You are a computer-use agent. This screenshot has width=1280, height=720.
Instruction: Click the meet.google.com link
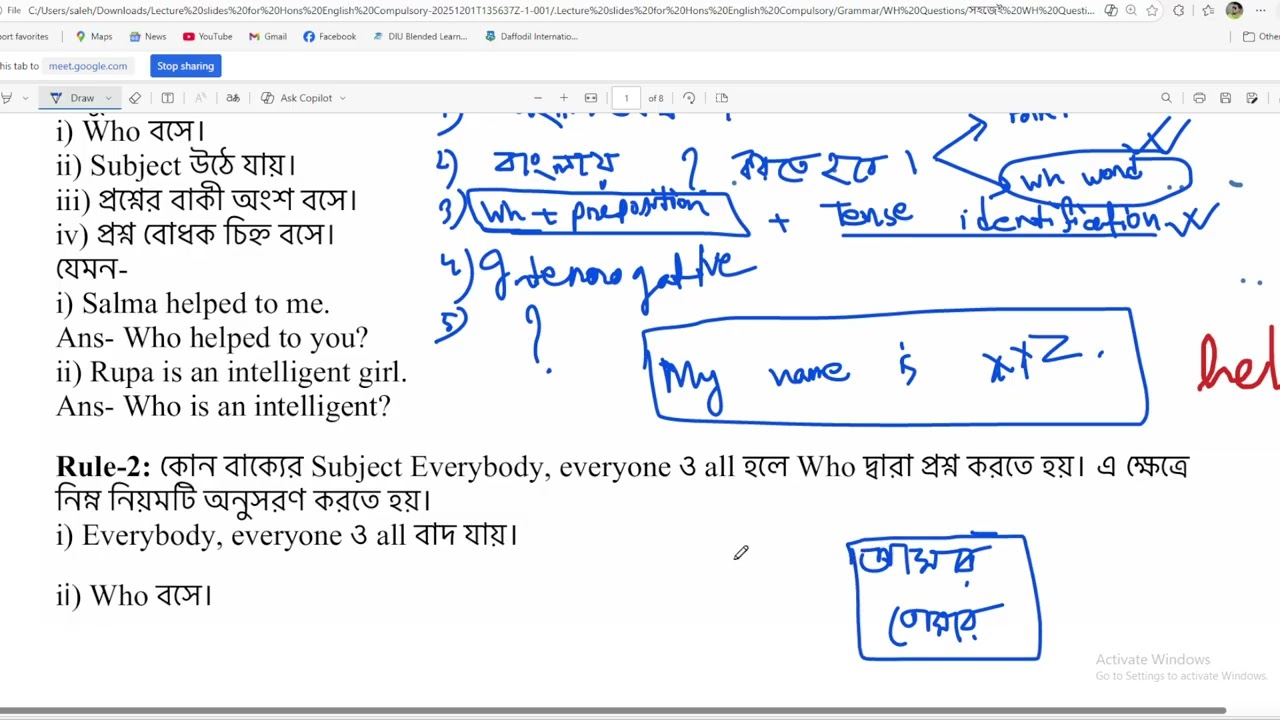click(88, 66)
